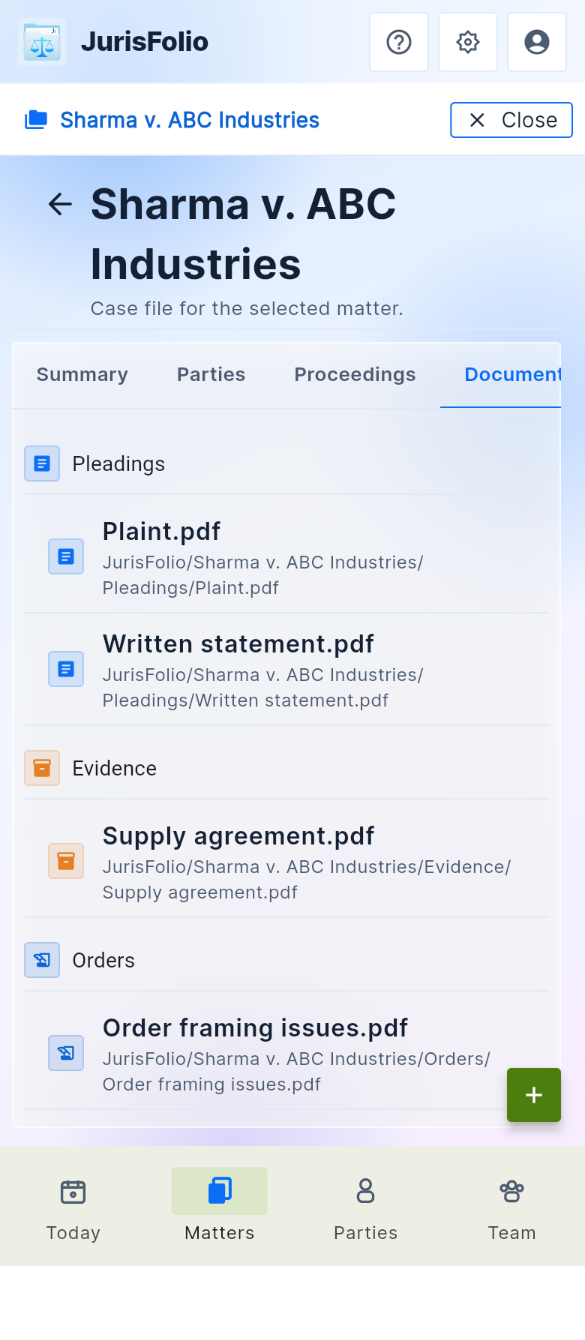Open settings via the gear icon
Screen dimensions: 585x1340
point(468,42)
